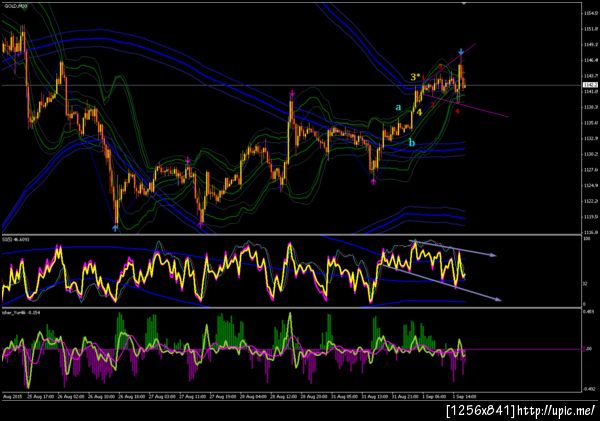Click the blue up-arrow at the 26 Aug low
This screenshot has width=600, height=421.
115,228
